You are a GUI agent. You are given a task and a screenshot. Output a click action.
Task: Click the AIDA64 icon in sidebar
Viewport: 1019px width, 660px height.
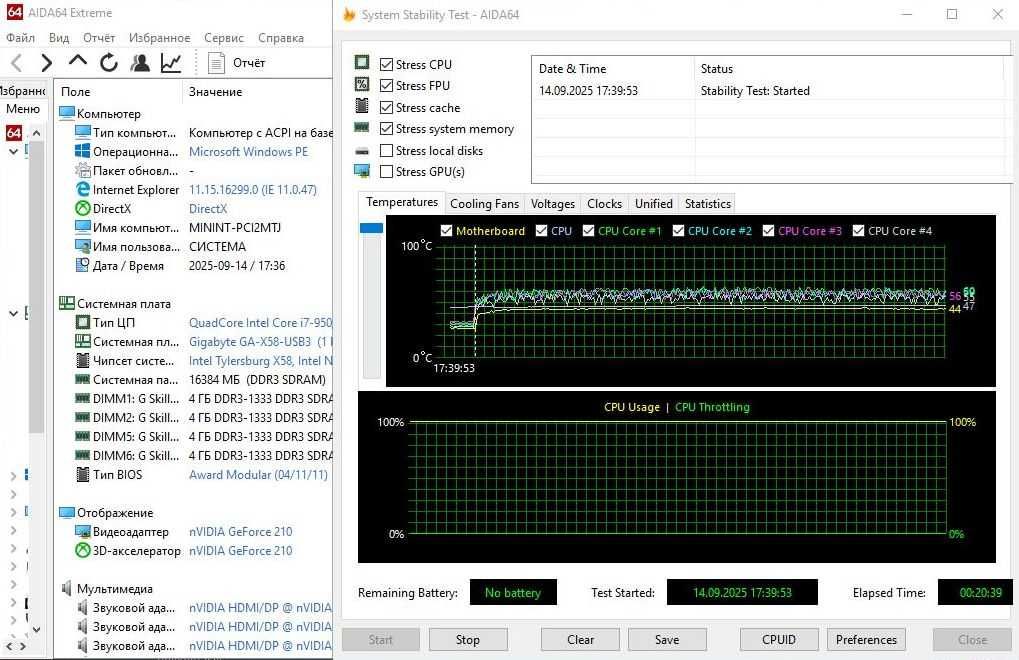(14, 133)
